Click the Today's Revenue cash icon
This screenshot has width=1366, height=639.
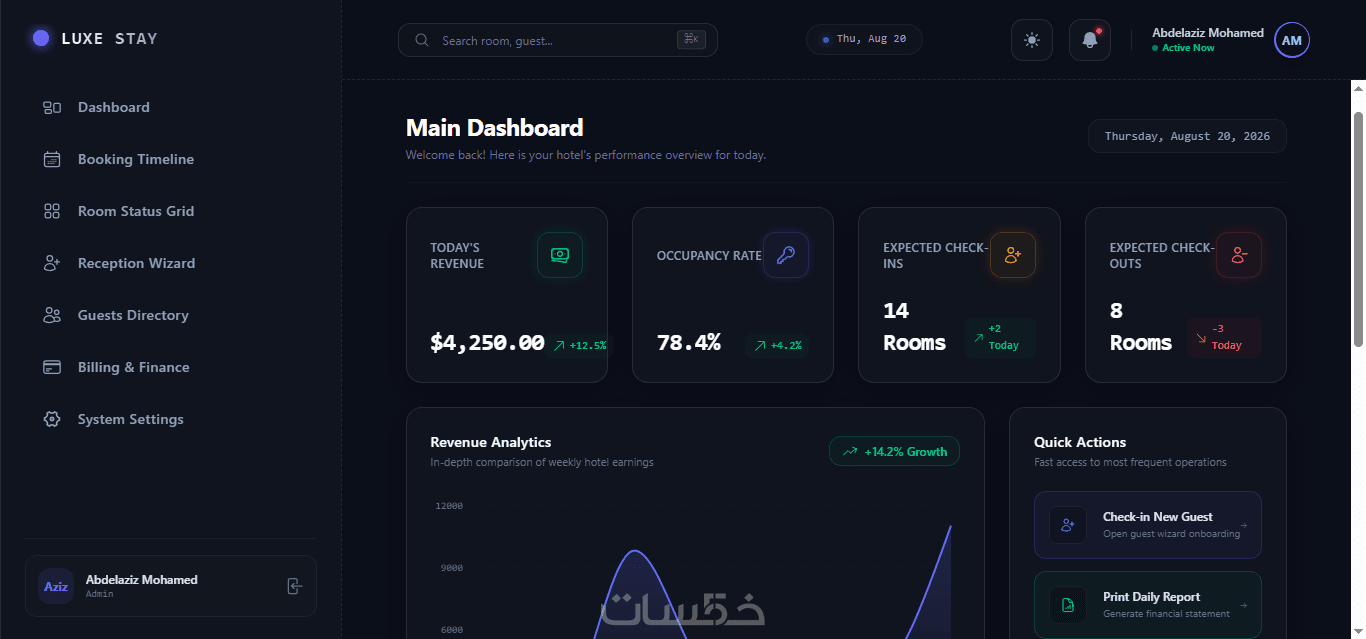560,255
